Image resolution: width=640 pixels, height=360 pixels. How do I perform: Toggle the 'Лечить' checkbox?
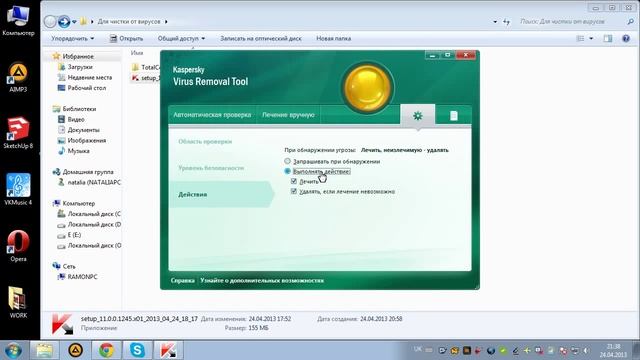293,181
